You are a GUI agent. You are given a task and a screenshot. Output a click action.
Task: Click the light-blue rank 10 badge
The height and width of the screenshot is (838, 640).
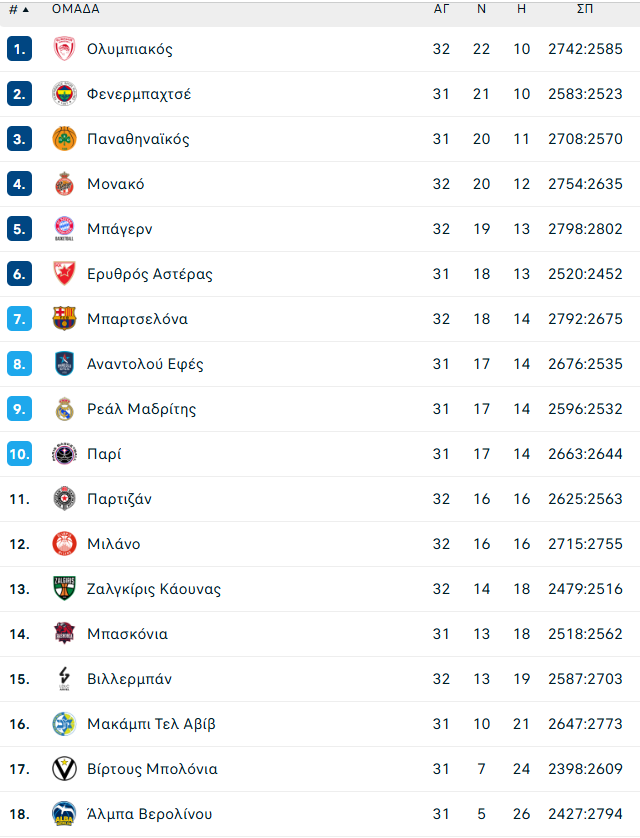tap(19, 454)
